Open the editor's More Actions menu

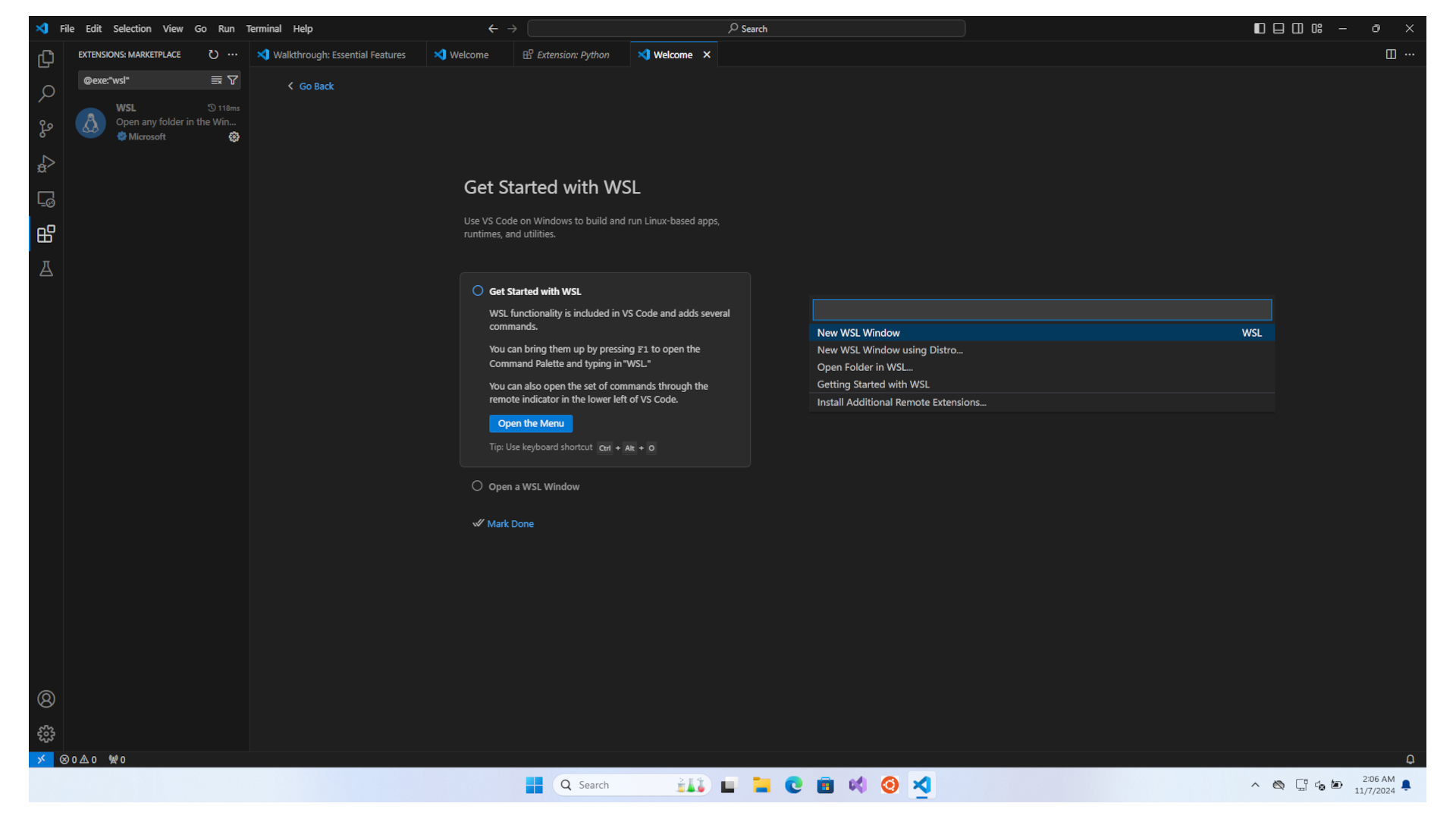pyautogui.click(x=1410, y=54)
